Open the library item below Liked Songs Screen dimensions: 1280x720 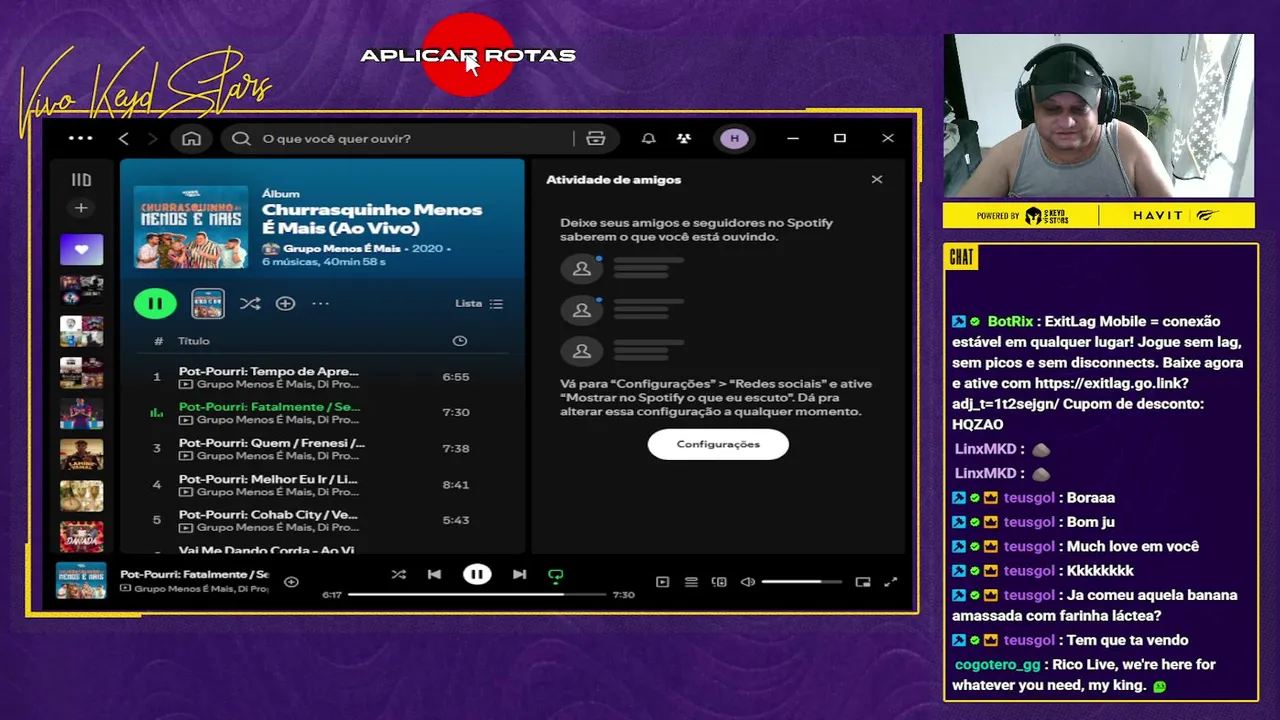coord(81,290)
